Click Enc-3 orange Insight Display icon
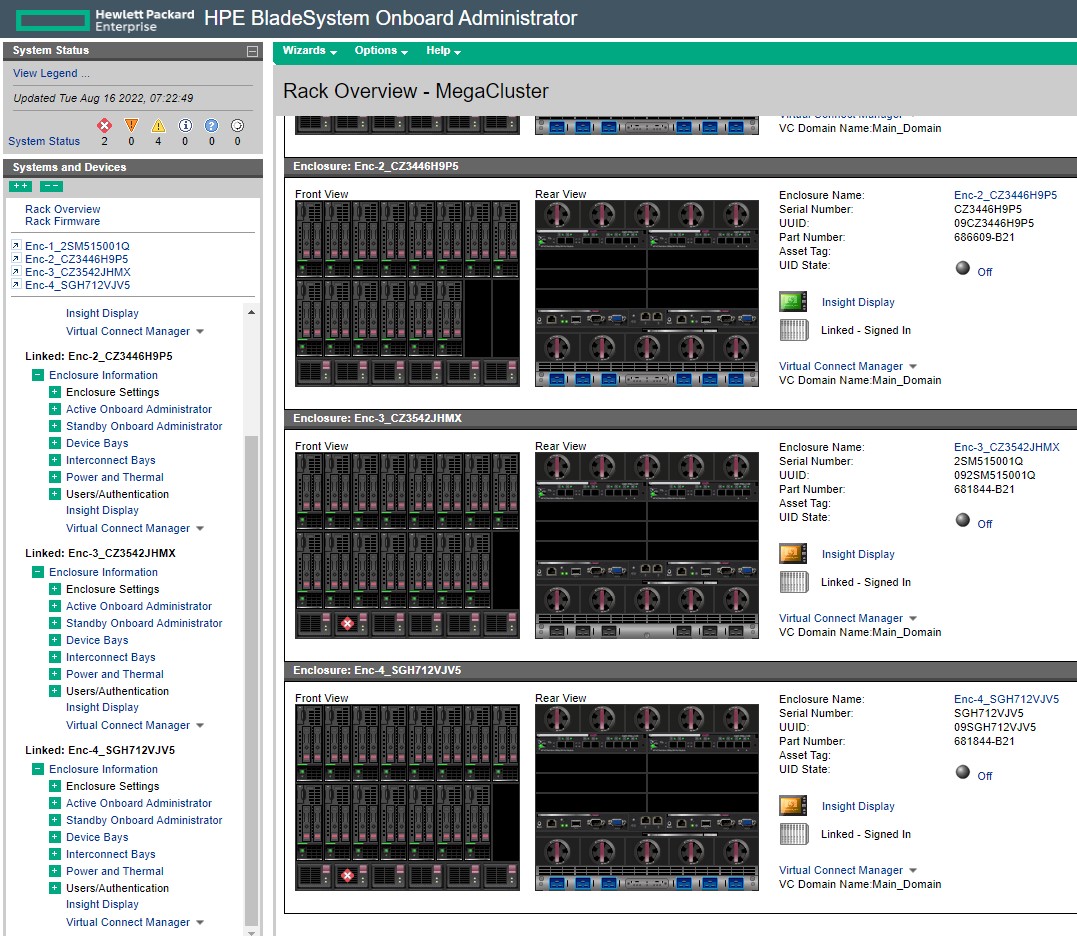 [x=793, y=553]
